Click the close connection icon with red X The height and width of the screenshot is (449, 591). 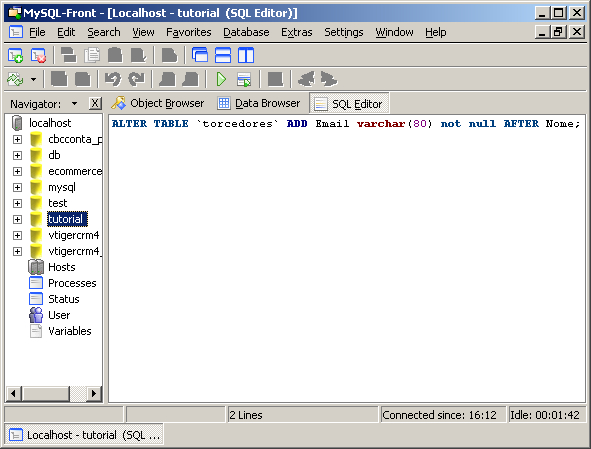38,55
